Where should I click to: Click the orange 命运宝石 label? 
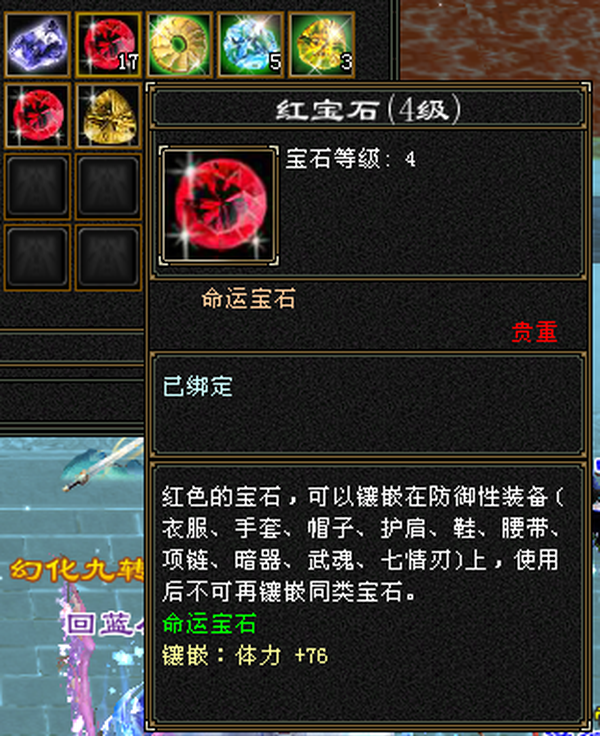point(248,299)
